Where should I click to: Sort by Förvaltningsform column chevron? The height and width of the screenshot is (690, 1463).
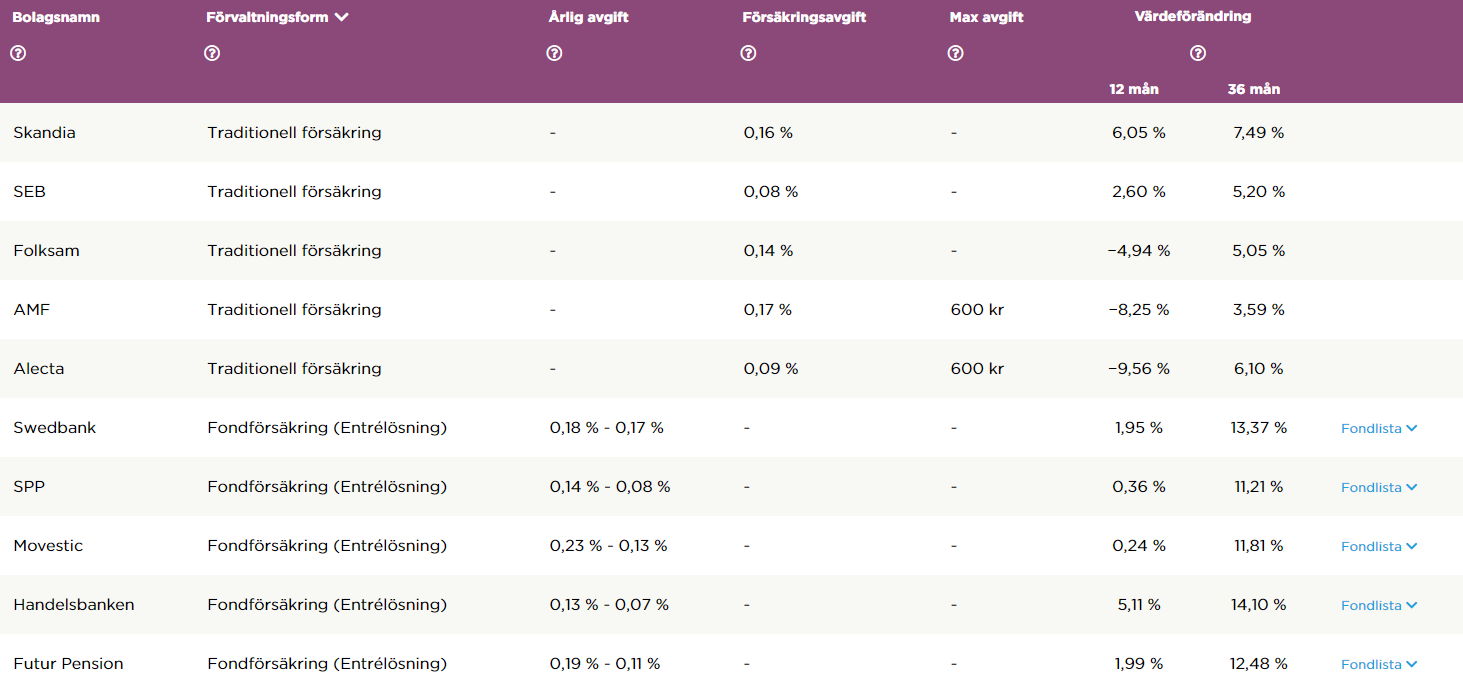pos(342,17)
